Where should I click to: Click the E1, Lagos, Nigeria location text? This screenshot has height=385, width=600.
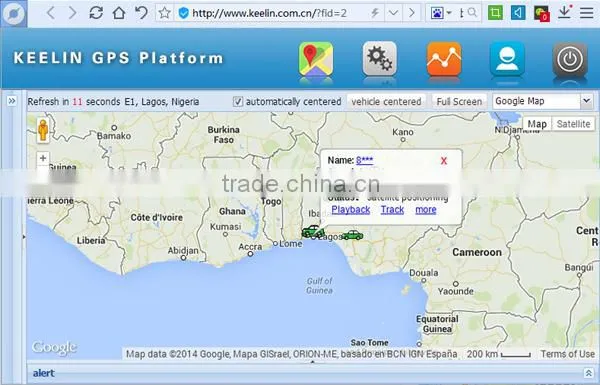click(161, 102)
